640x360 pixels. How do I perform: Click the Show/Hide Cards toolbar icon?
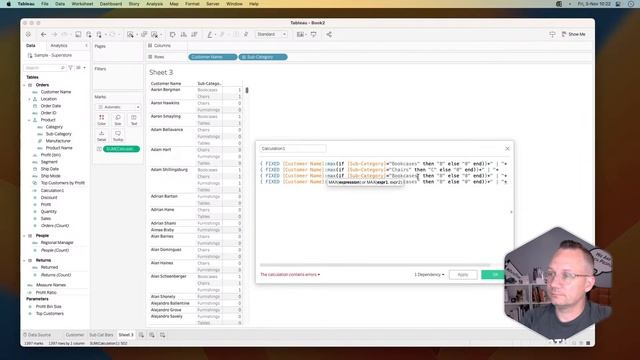pos(300,35)
